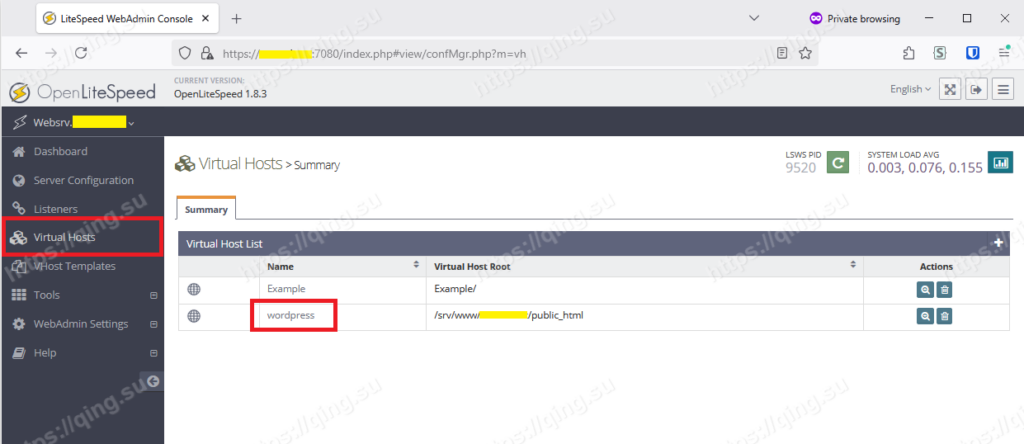Click globe icon in wordpress row
This screenshot has width=1024, height=444.
click(x=194, y=316)
